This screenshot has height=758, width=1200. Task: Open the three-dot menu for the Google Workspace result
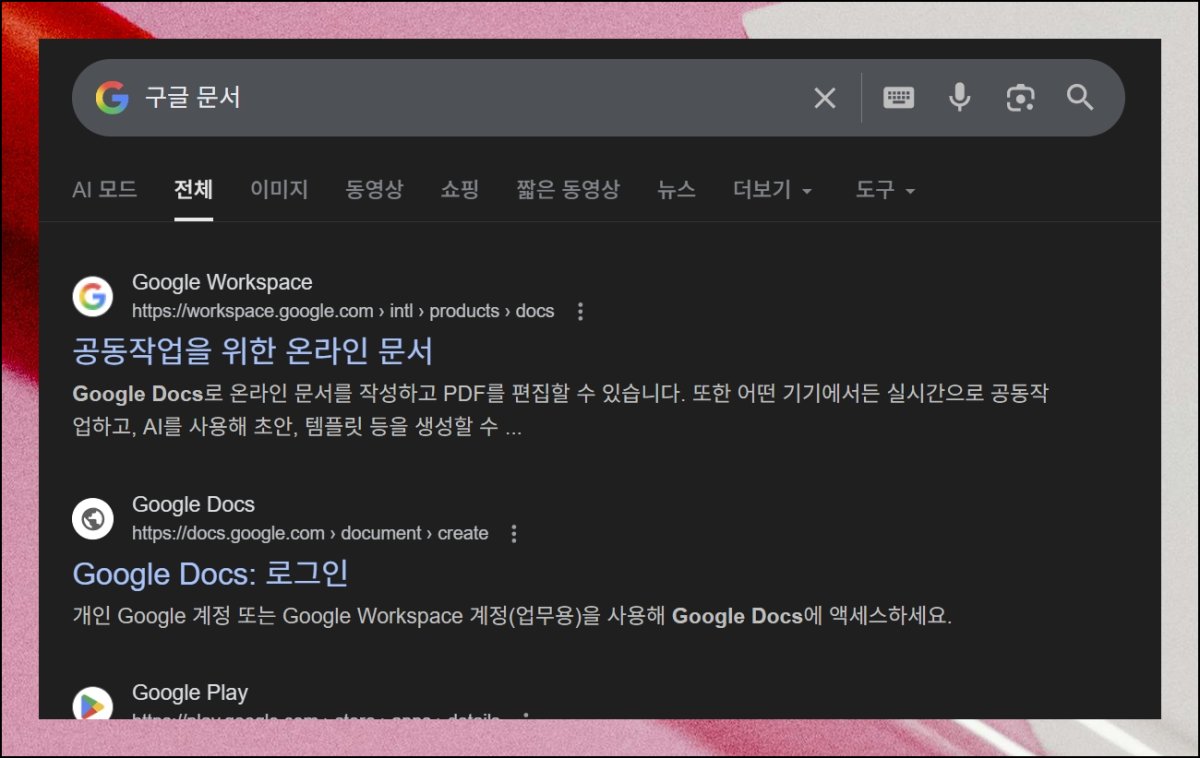tap(580, 311)
